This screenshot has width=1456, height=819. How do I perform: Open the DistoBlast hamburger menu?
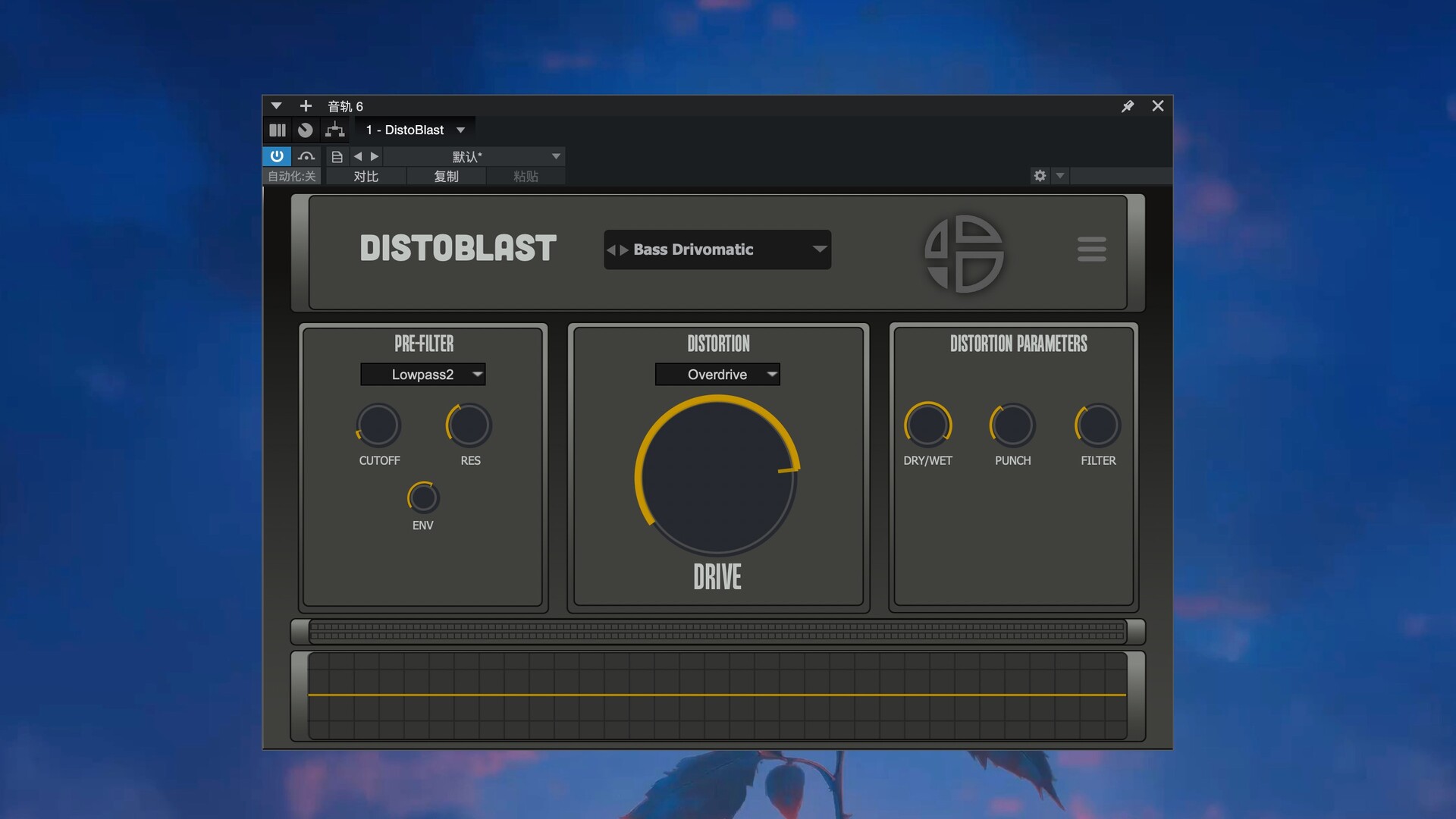[1091, 249]
